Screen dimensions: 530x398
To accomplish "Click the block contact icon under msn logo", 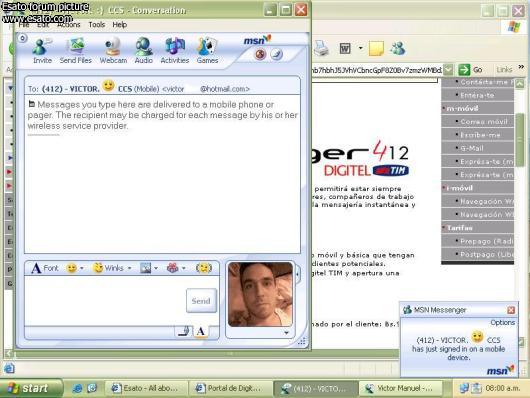I will click(260, 54).
